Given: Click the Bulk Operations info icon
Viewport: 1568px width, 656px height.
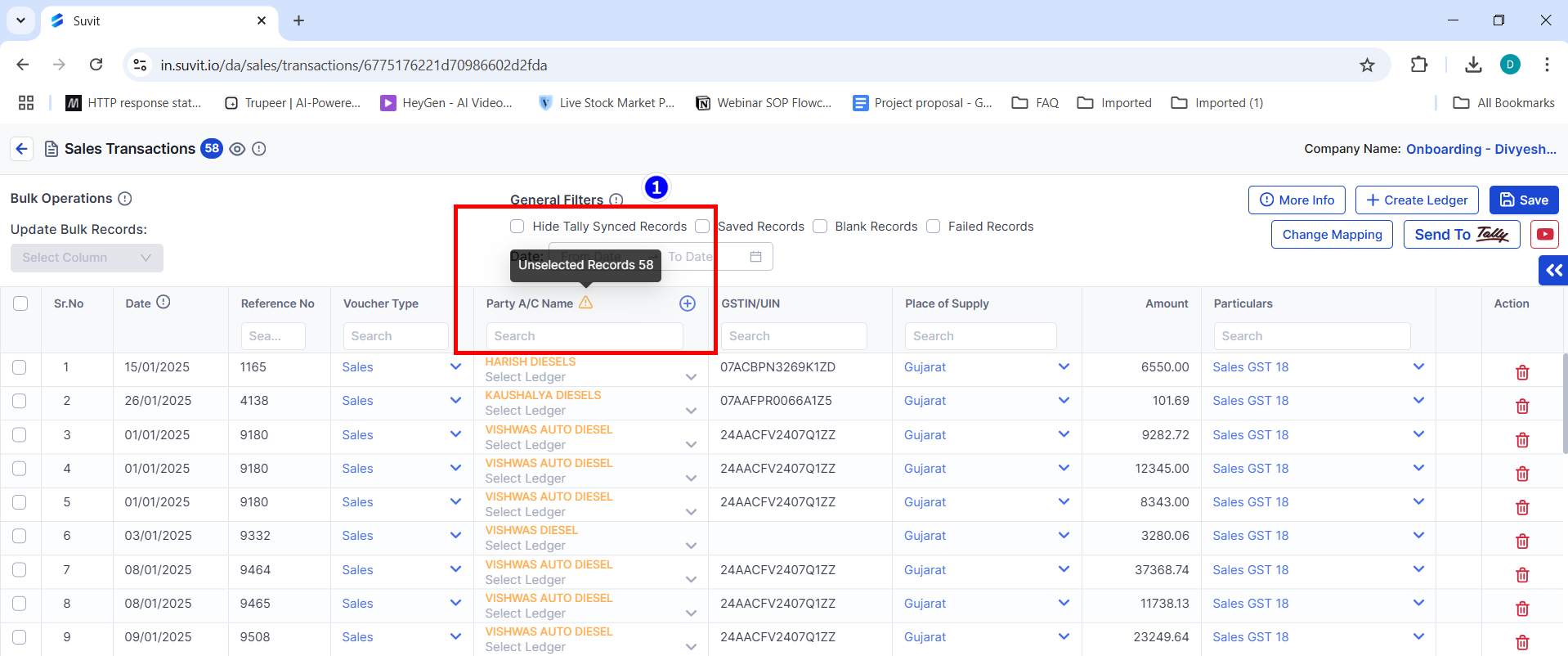Looking at the screenshot, I should pos(125,199).
